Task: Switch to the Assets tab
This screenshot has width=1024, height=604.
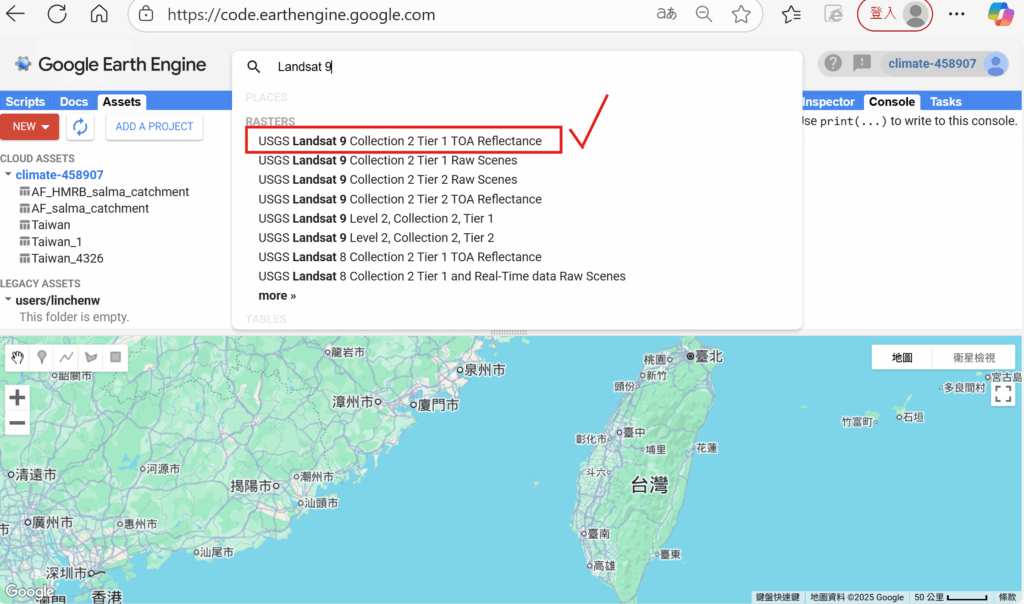Action: click(x=121, y=101)
